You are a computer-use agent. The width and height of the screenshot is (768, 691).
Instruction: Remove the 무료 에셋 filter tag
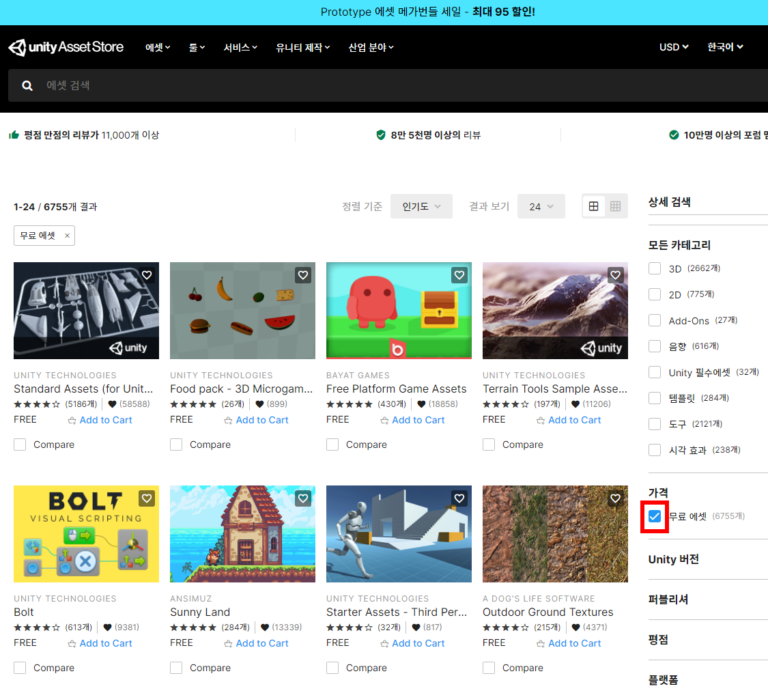tap(67, 236)
